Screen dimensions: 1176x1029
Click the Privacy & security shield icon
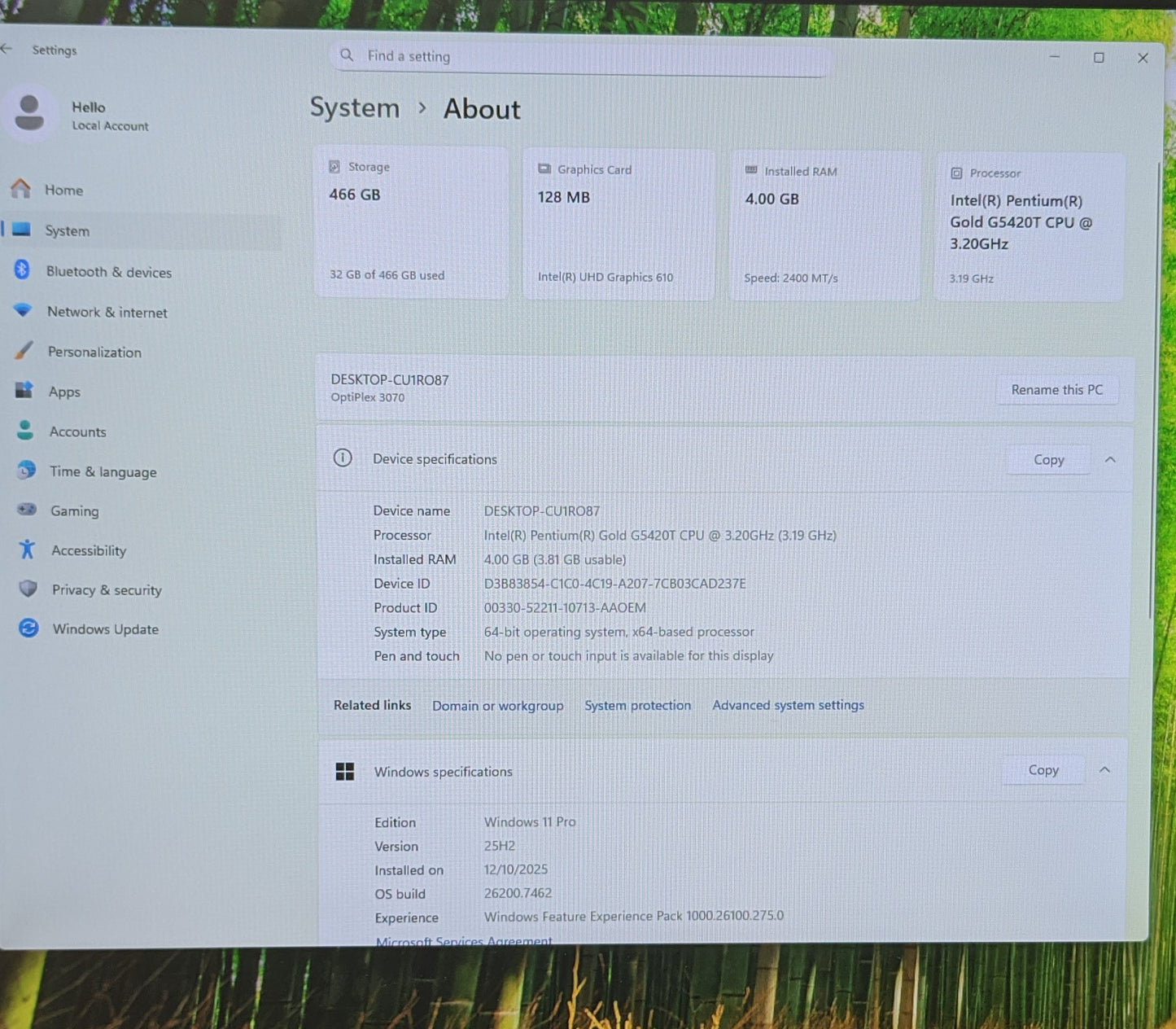(28, 589)
